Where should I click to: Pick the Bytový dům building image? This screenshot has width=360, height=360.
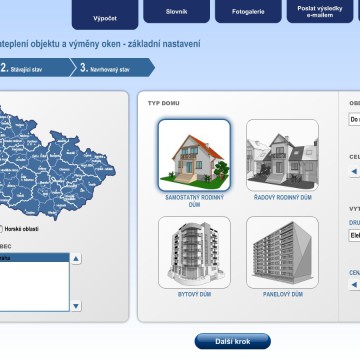(x=194, y=252)
